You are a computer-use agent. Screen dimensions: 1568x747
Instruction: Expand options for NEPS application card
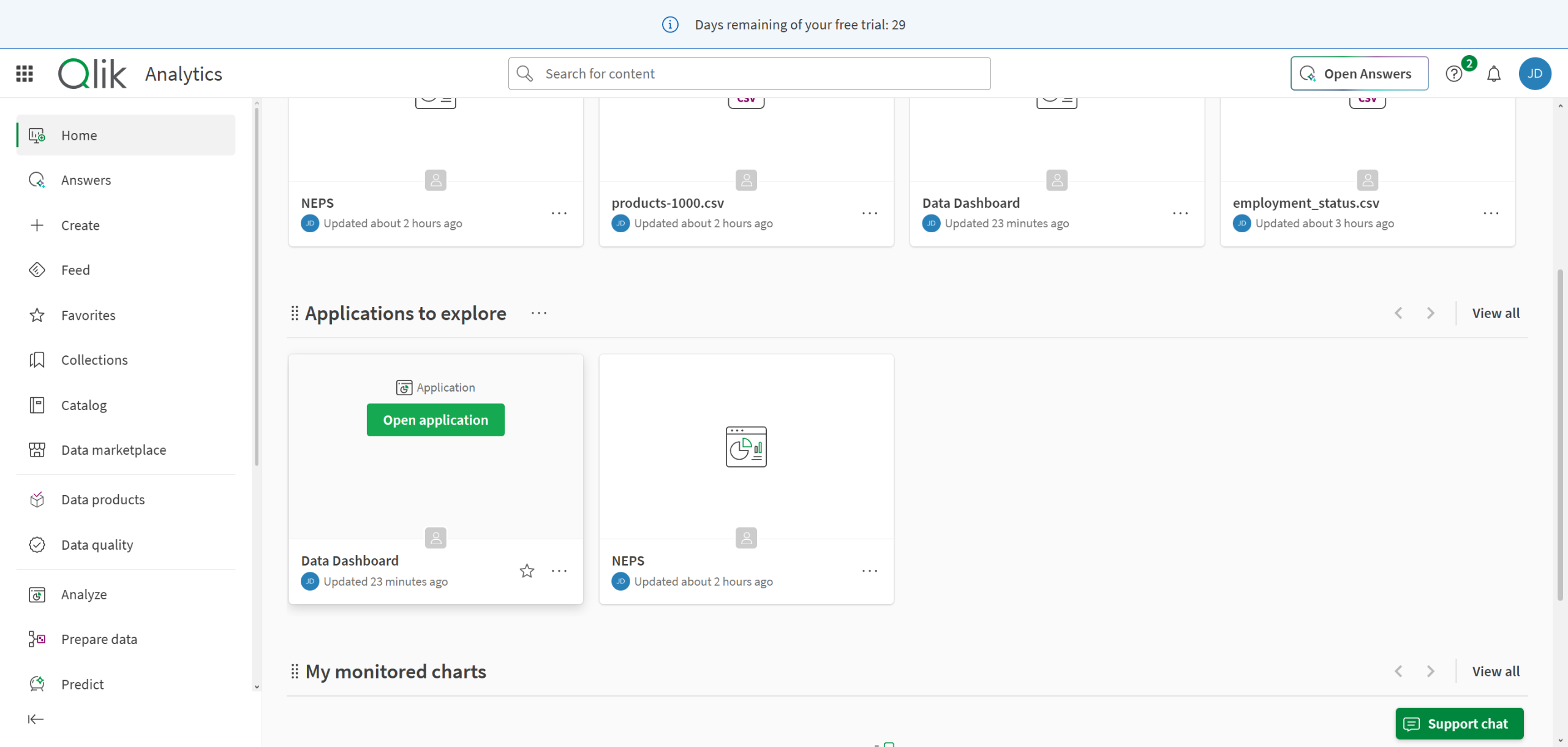click(870, 571)
